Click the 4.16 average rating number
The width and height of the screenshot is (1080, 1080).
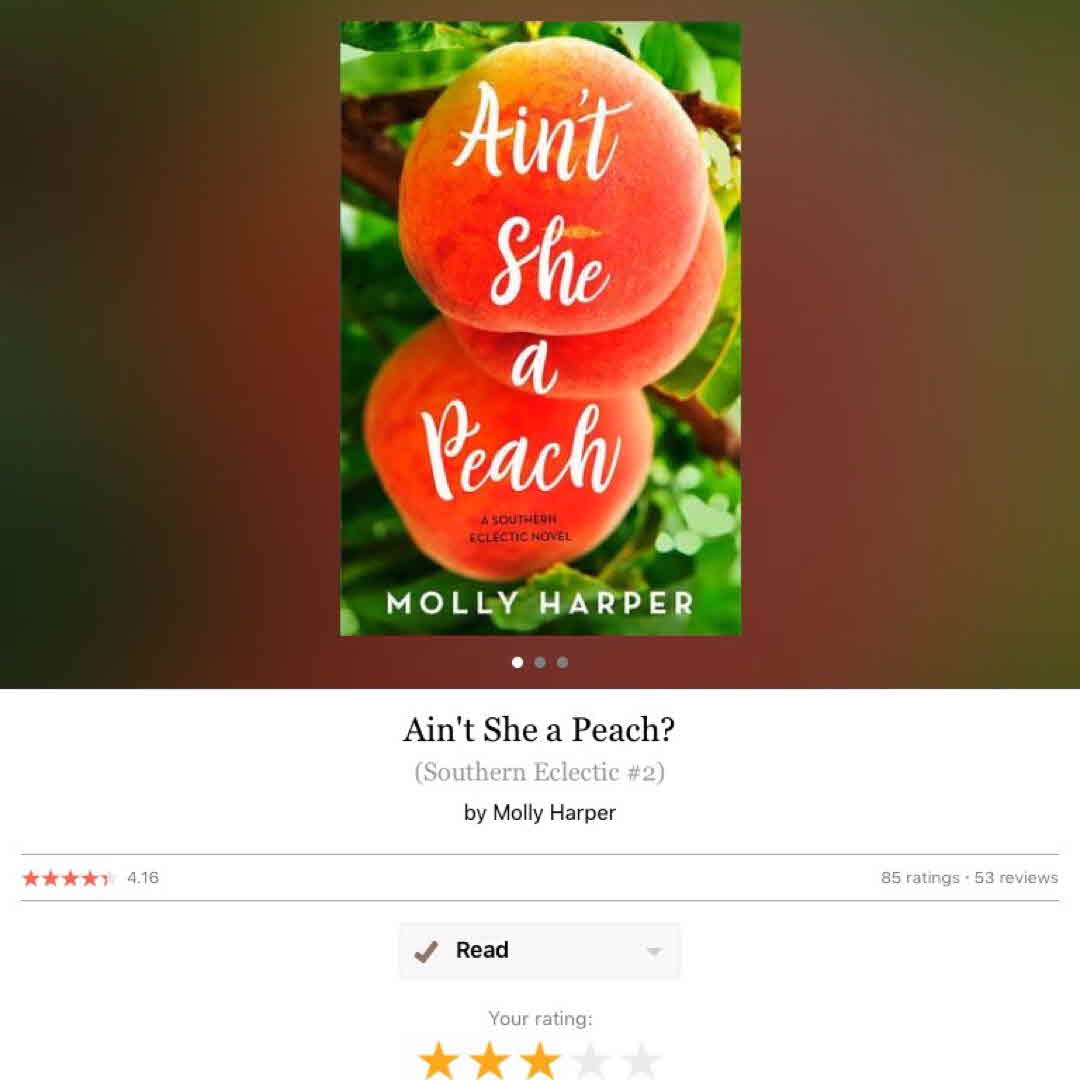pos(143,878)
